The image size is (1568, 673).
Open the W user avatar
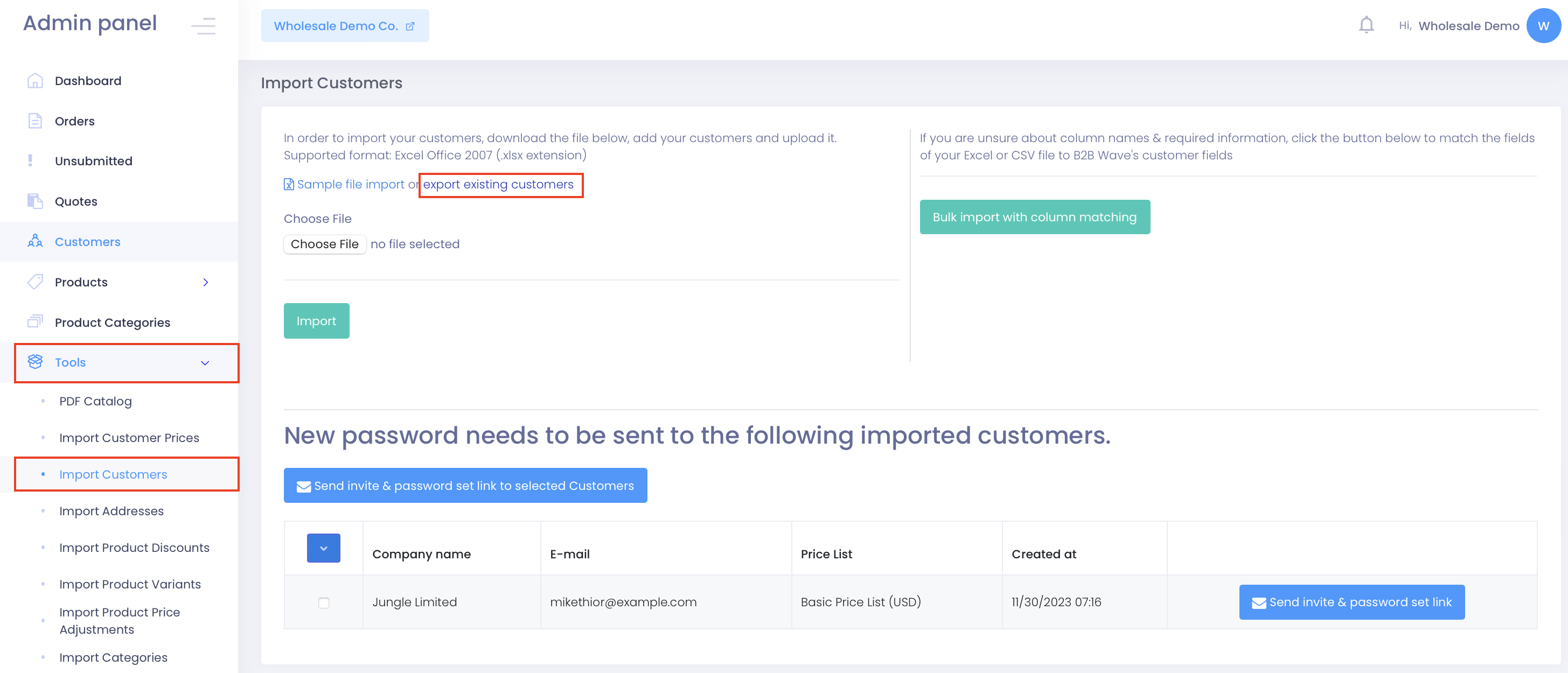[x=1543, y=25]
